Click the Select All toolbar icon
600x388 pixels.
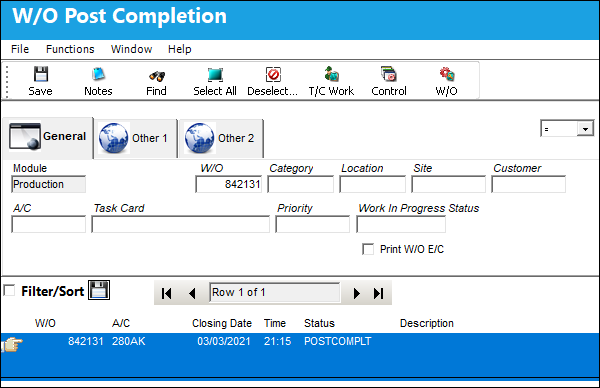[215, 75]
